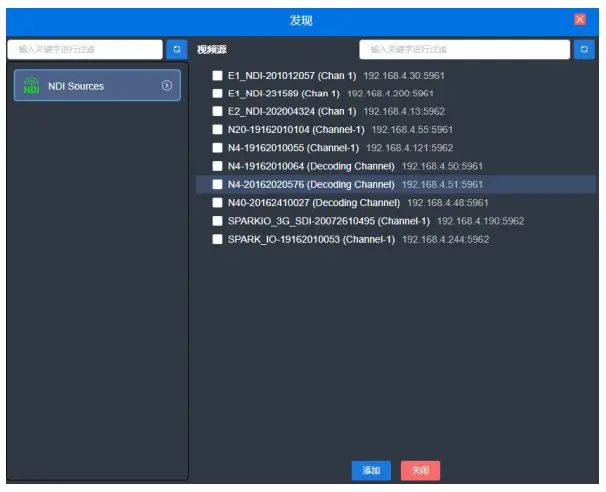Screen dimensions: 606x492
Task: Tick the N20-19162010104 (Channel-1) checkbox
Action: (x=217, y=129)
